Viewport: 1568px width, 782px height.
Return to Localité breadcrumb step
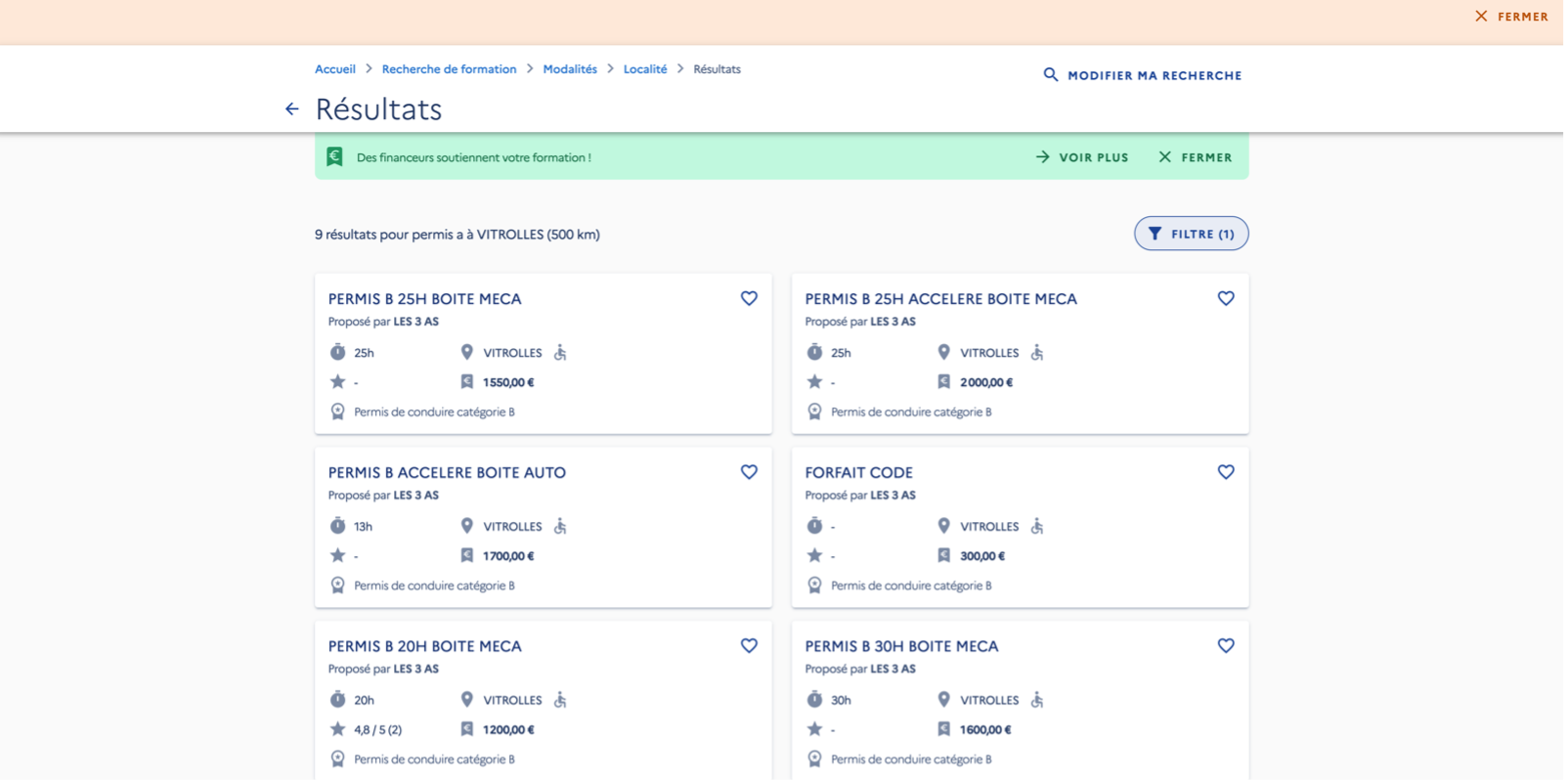(x=645, y=69)
